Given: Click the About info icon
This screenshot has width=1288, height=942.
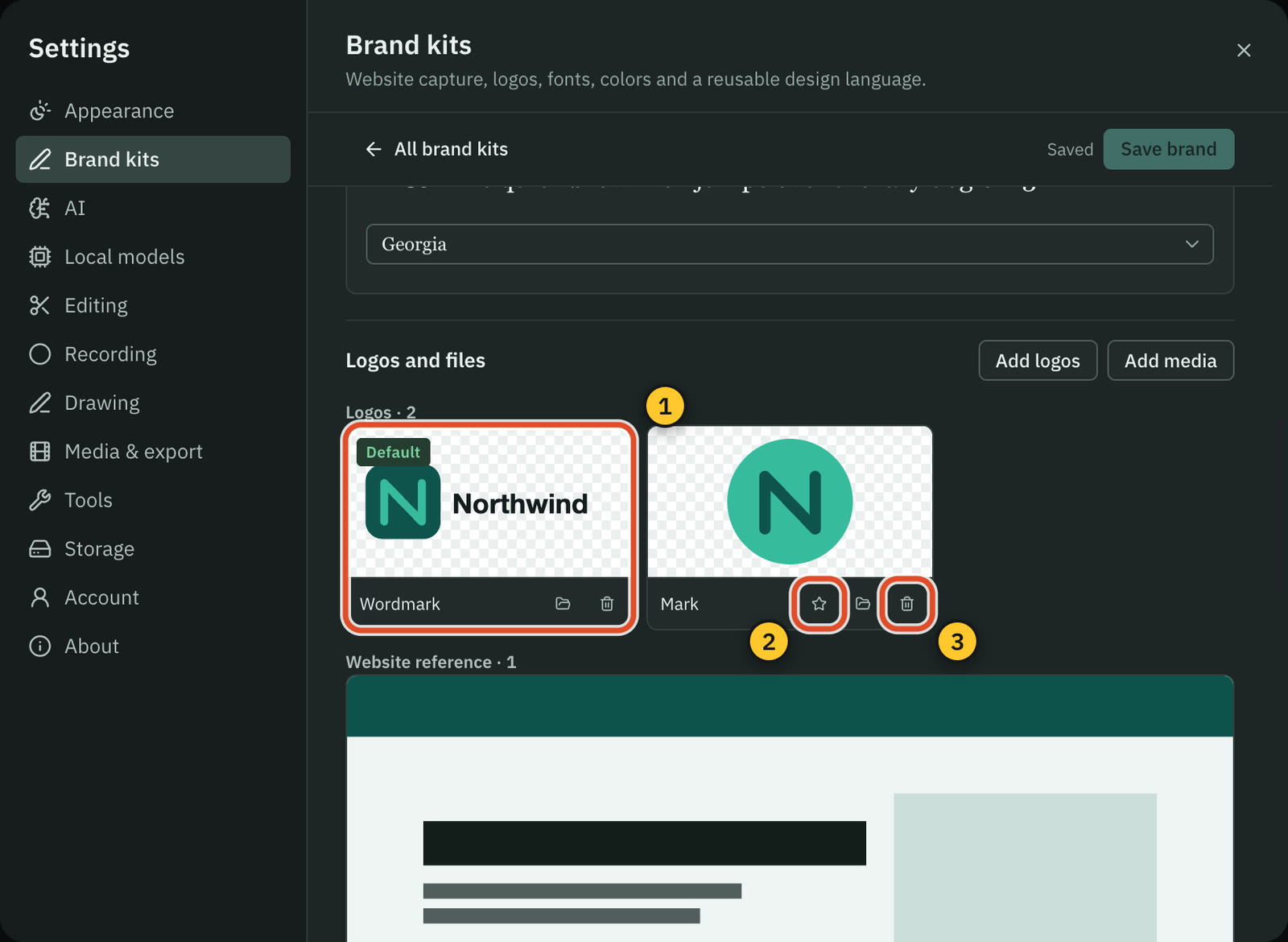Looking at the screenshot, I should point(39,647).
